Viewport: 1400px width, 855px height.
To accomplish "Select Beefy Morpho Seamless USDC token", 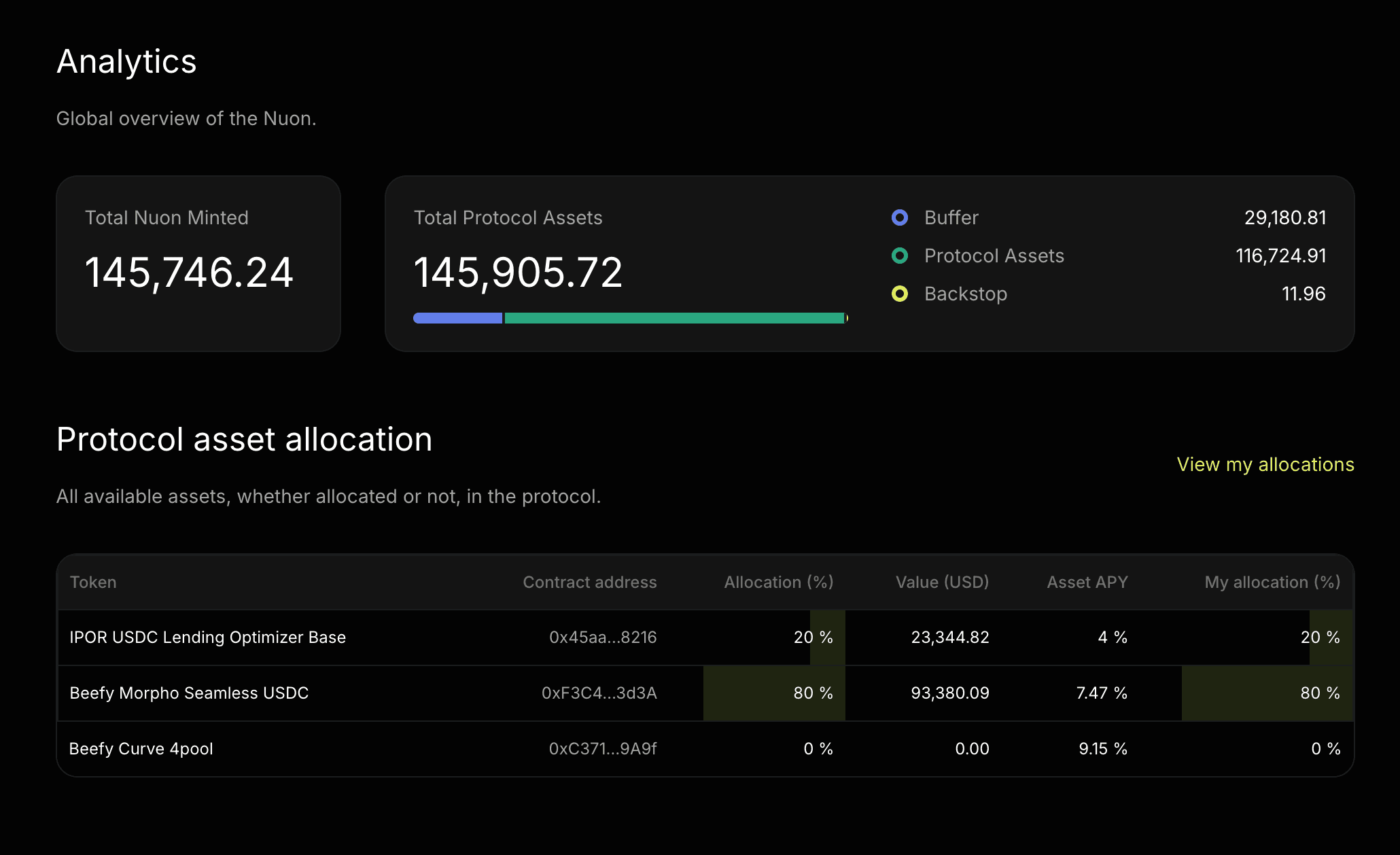I will point(189,693).
